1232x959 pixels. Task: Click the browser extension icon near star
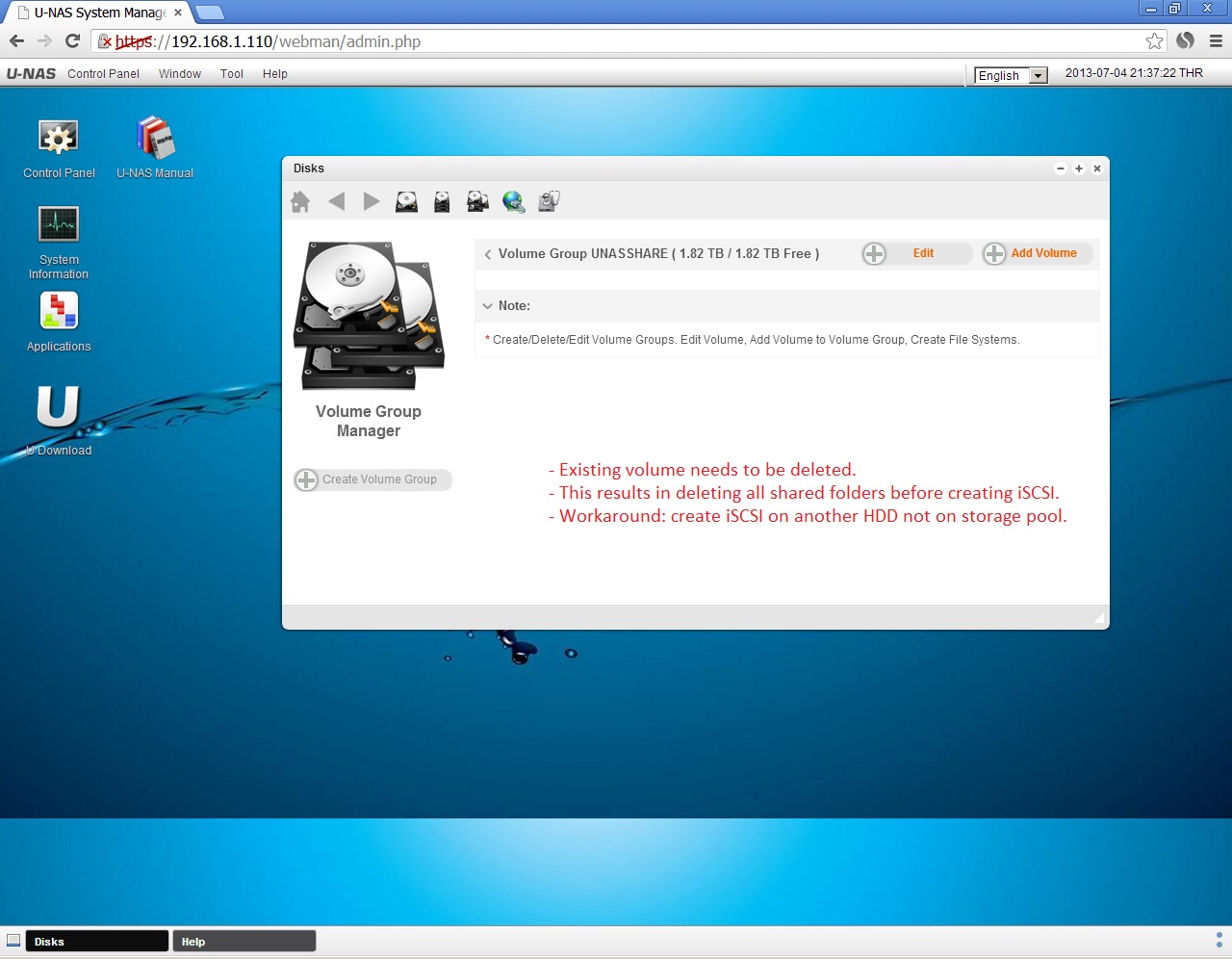1186,40
